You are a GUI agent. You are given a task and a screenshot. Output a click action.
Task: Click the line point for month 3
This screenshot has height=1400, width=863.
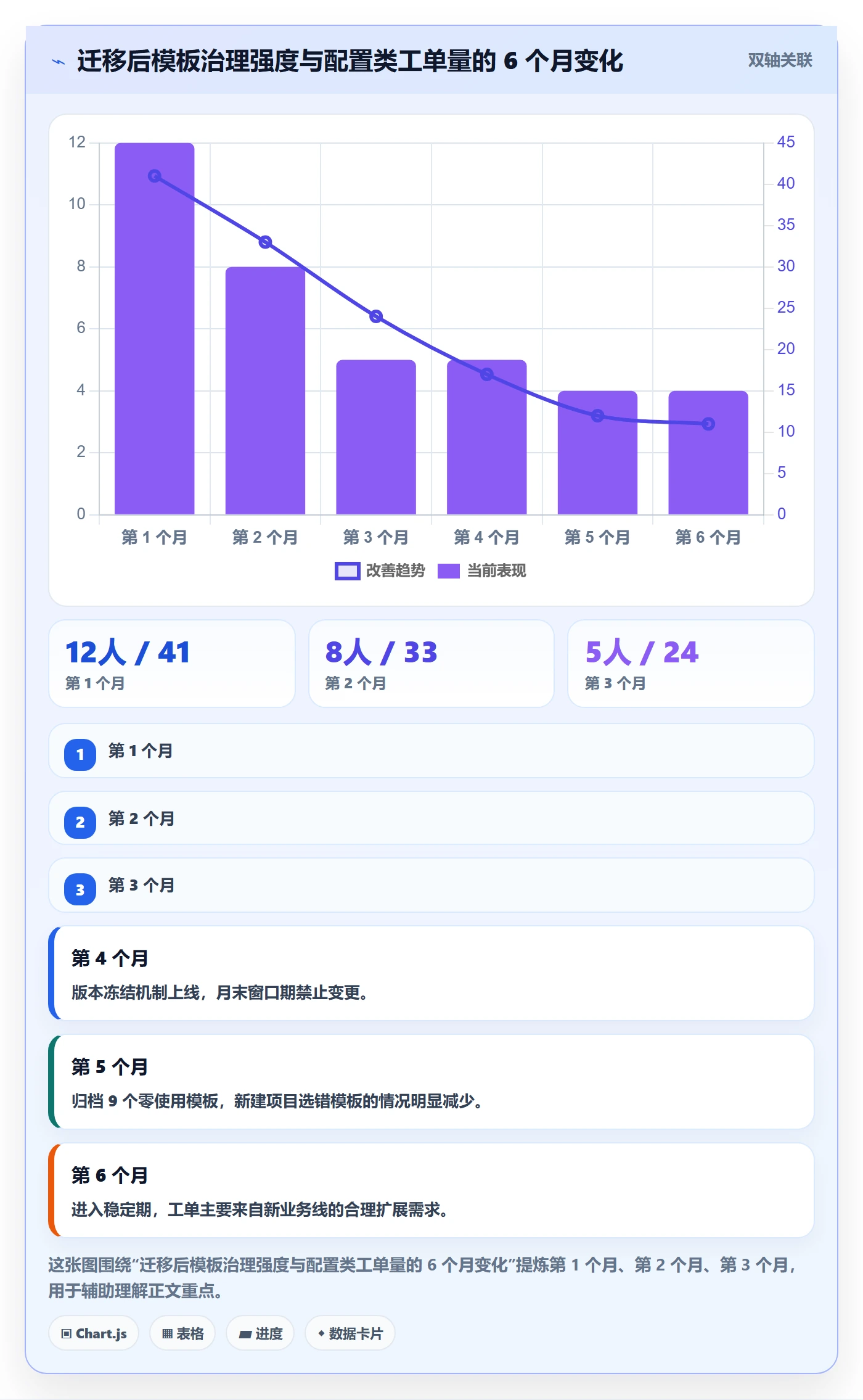point(376,316)
